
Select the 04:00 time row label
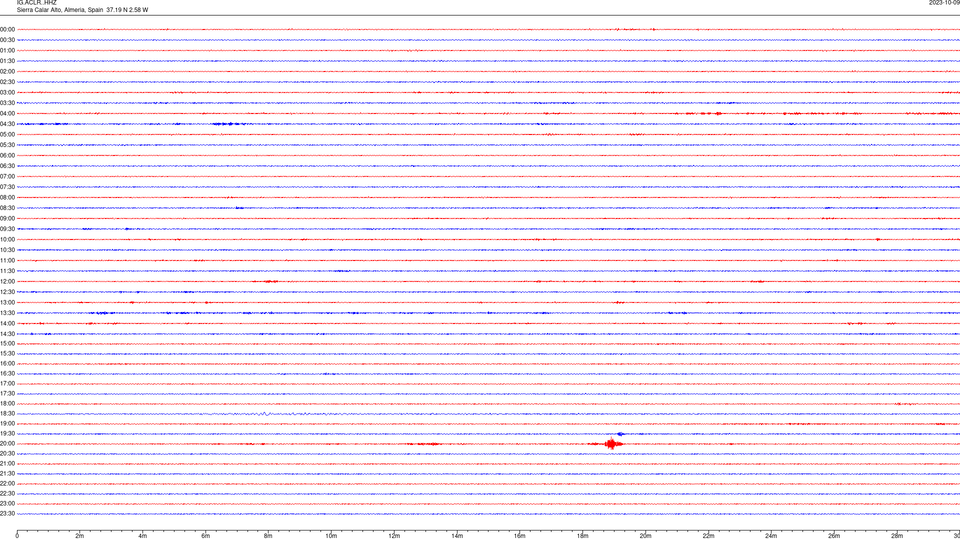pyautogui.click(x=7, y=113)
